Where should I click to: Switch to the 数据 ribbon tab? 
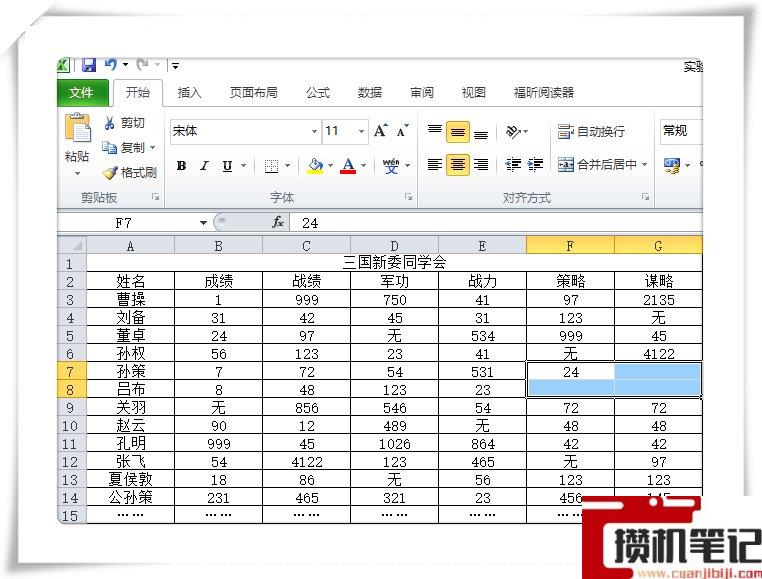tap(370, 92)
